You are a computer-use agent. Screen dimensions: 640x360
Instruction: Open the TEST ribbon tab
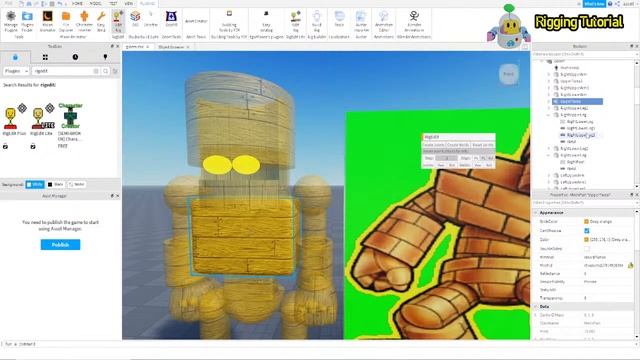pyautogui.click(x=113, y=3)
